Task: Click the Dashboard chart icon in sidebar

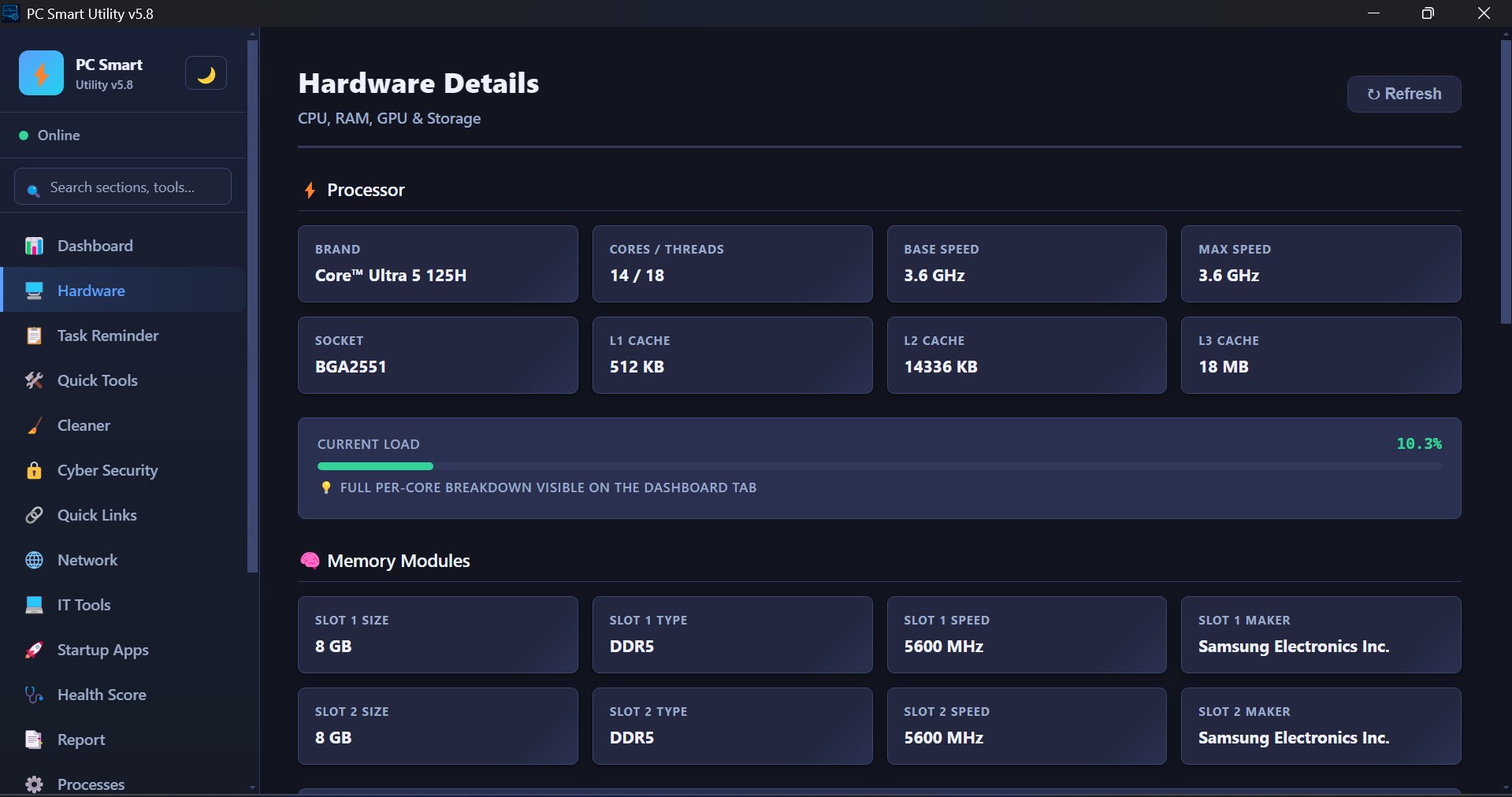Action: [34, 247]
